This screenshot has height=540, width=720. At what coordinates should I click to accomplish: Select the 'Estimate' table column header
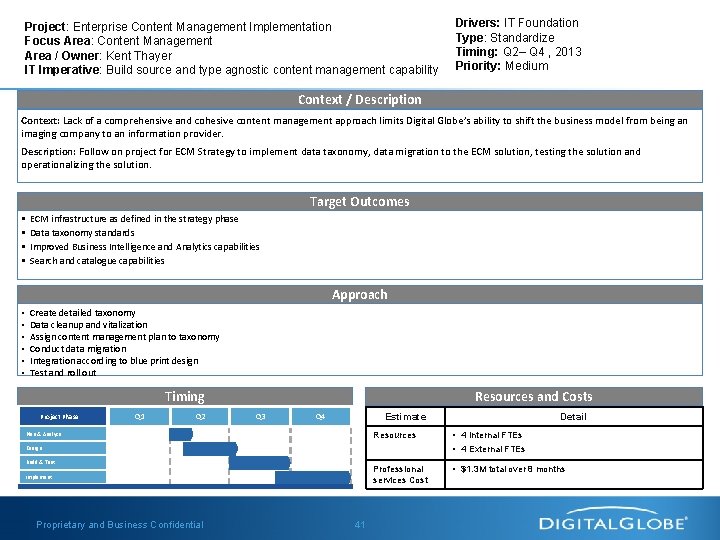pos(405,416)
